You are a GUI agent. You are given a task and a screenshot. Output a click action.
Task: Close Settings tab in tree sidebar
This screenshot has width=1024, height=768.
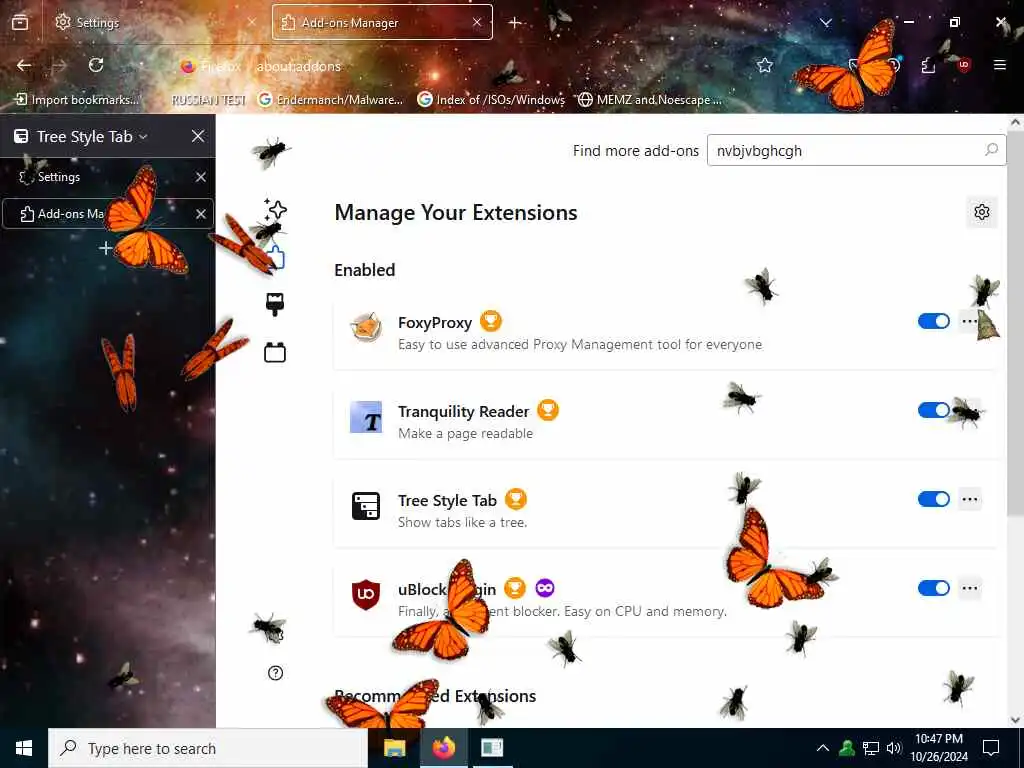pos(200,177)
